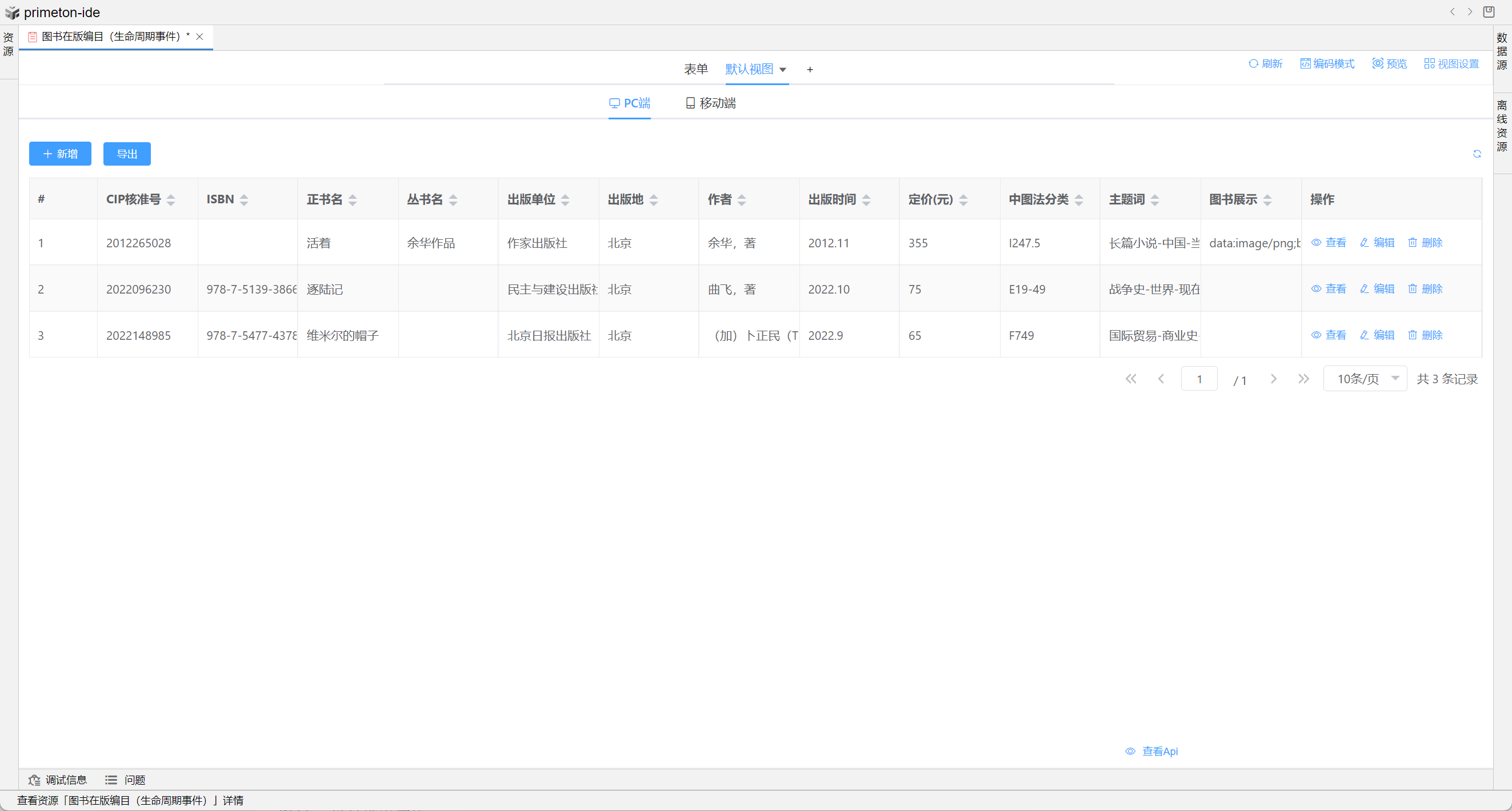The image size is (1512, 811).
Task: Open 视图设置 view settings
Action: point(1451,63)
